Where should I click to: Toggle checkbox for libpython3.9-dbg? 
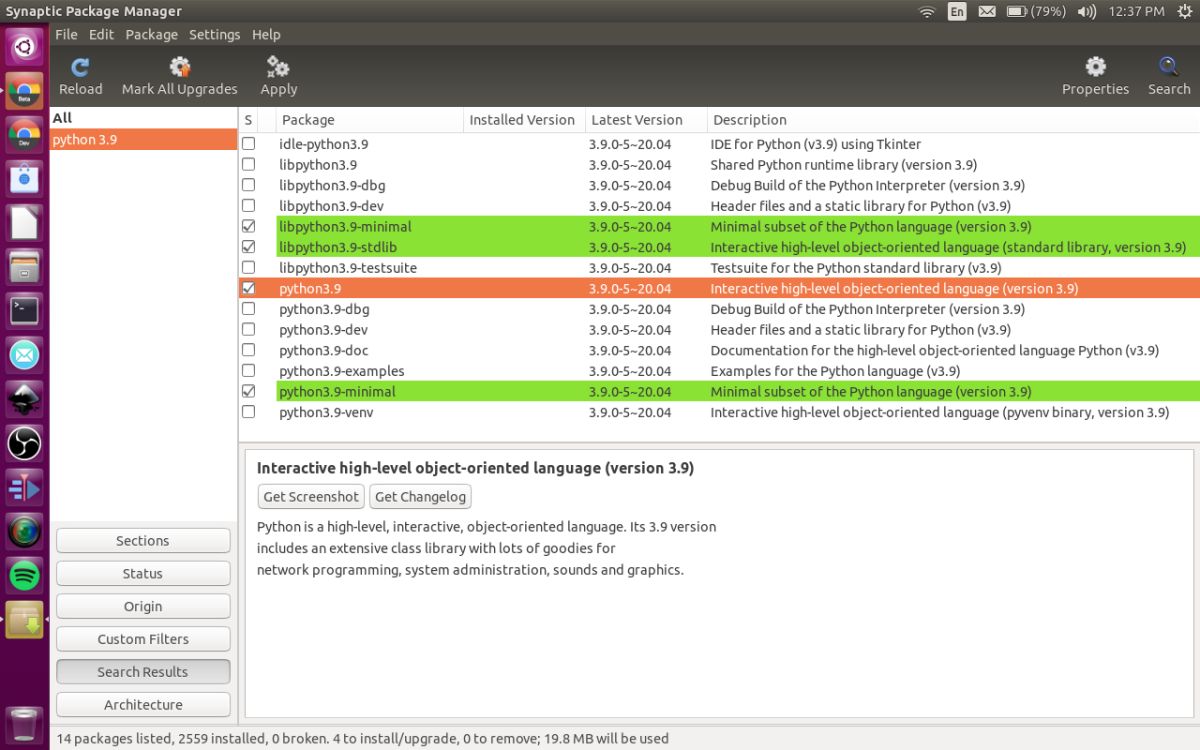click(x=248, y=185)
